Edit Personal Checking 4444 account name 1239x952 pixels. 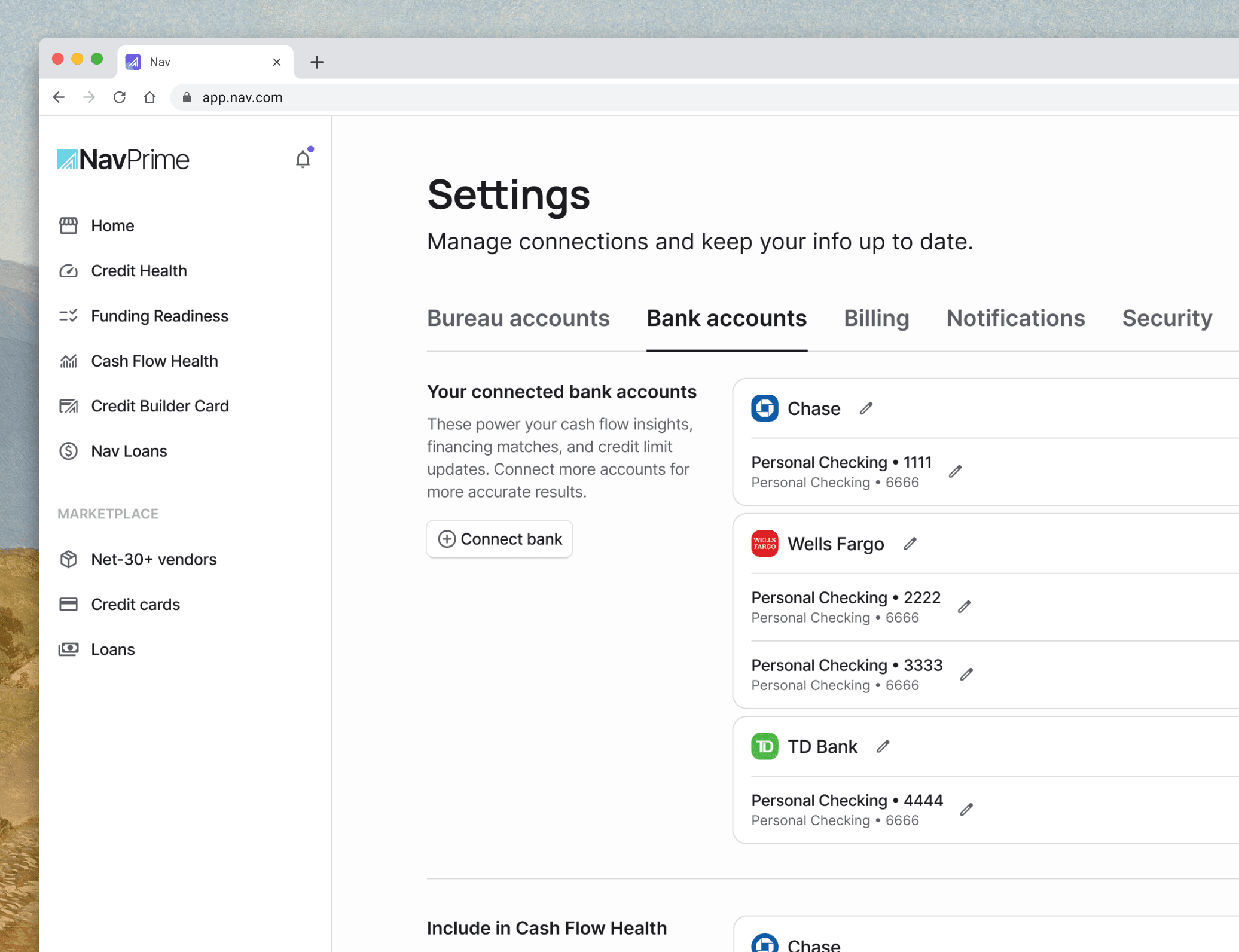tap(966, 810)
